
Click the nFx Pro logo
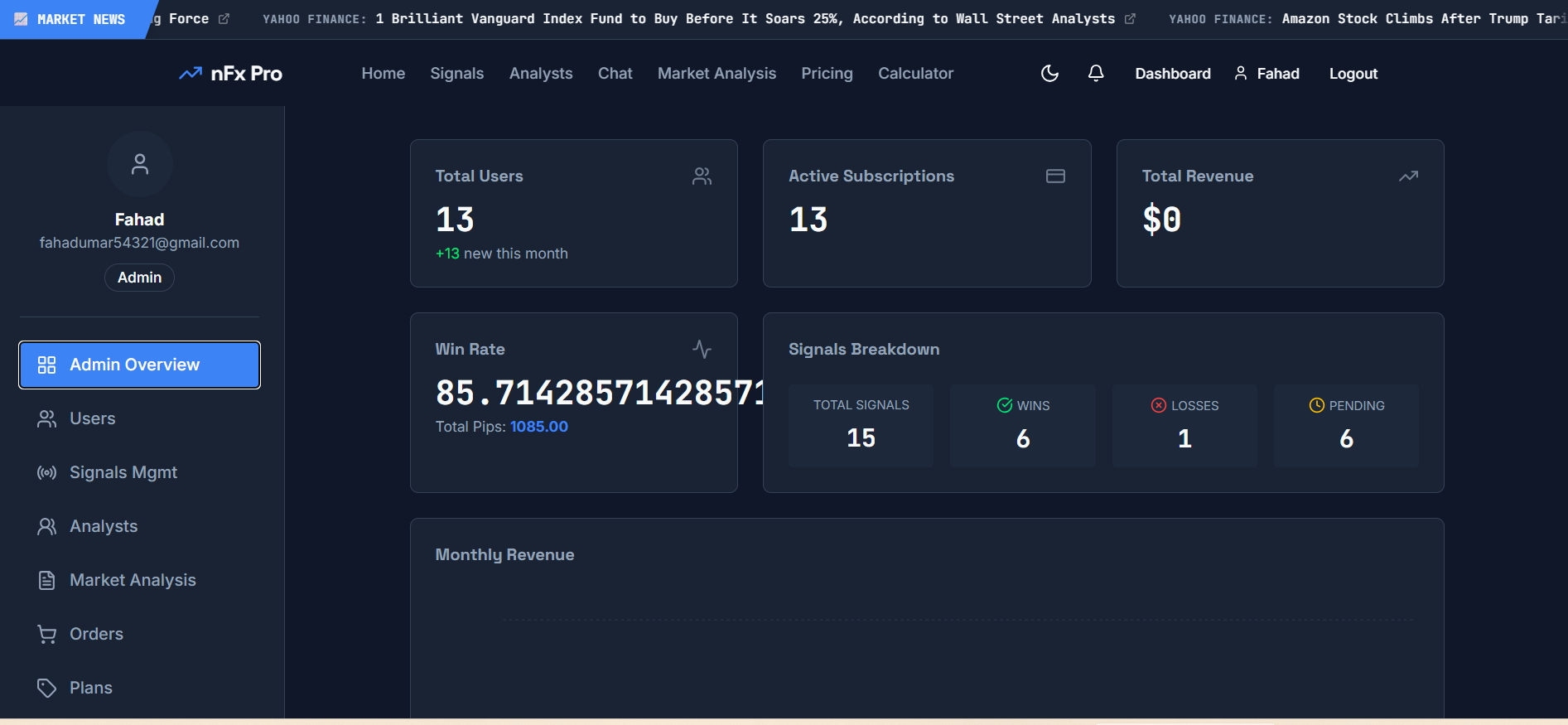pos(230,74)
